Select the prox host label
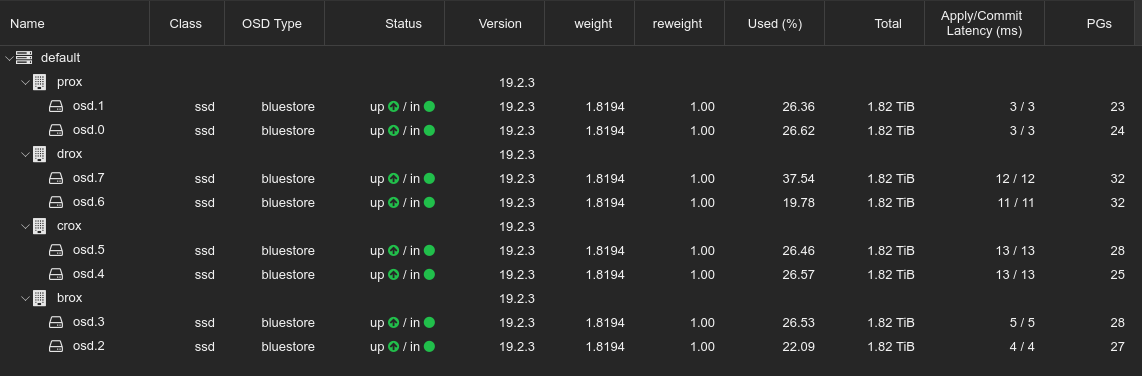 (69, 82)
